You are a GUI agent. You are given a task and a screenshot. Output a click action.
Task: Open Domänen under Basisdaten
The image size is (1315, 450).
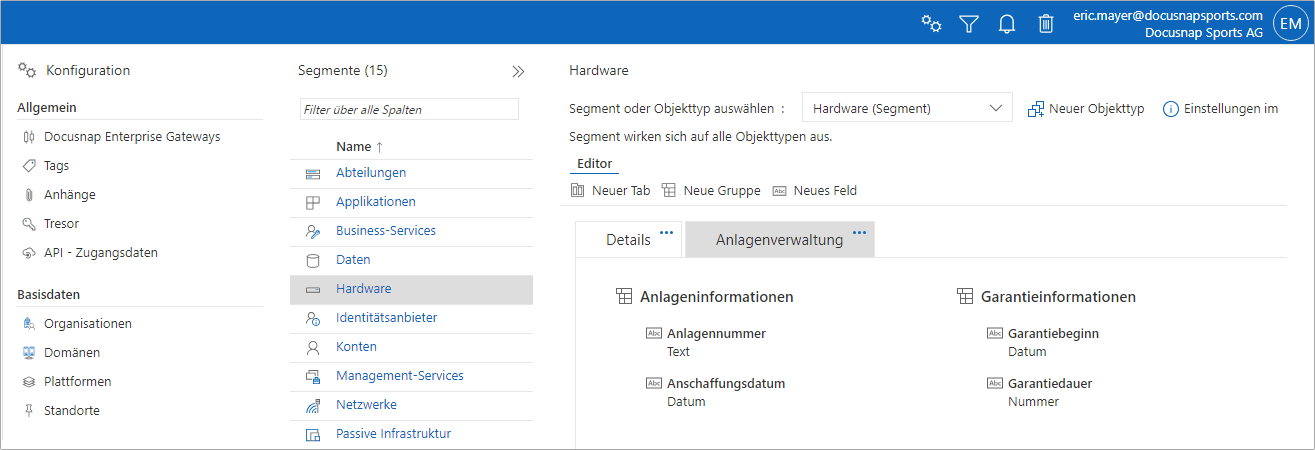pyautogui.click(x=72, y=353)
